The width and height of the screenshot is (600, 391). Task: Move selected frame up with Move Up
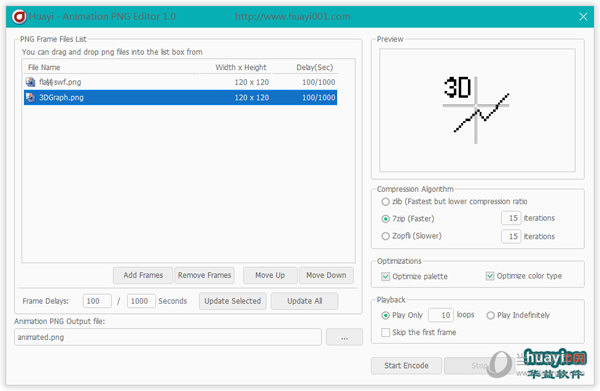270,275
